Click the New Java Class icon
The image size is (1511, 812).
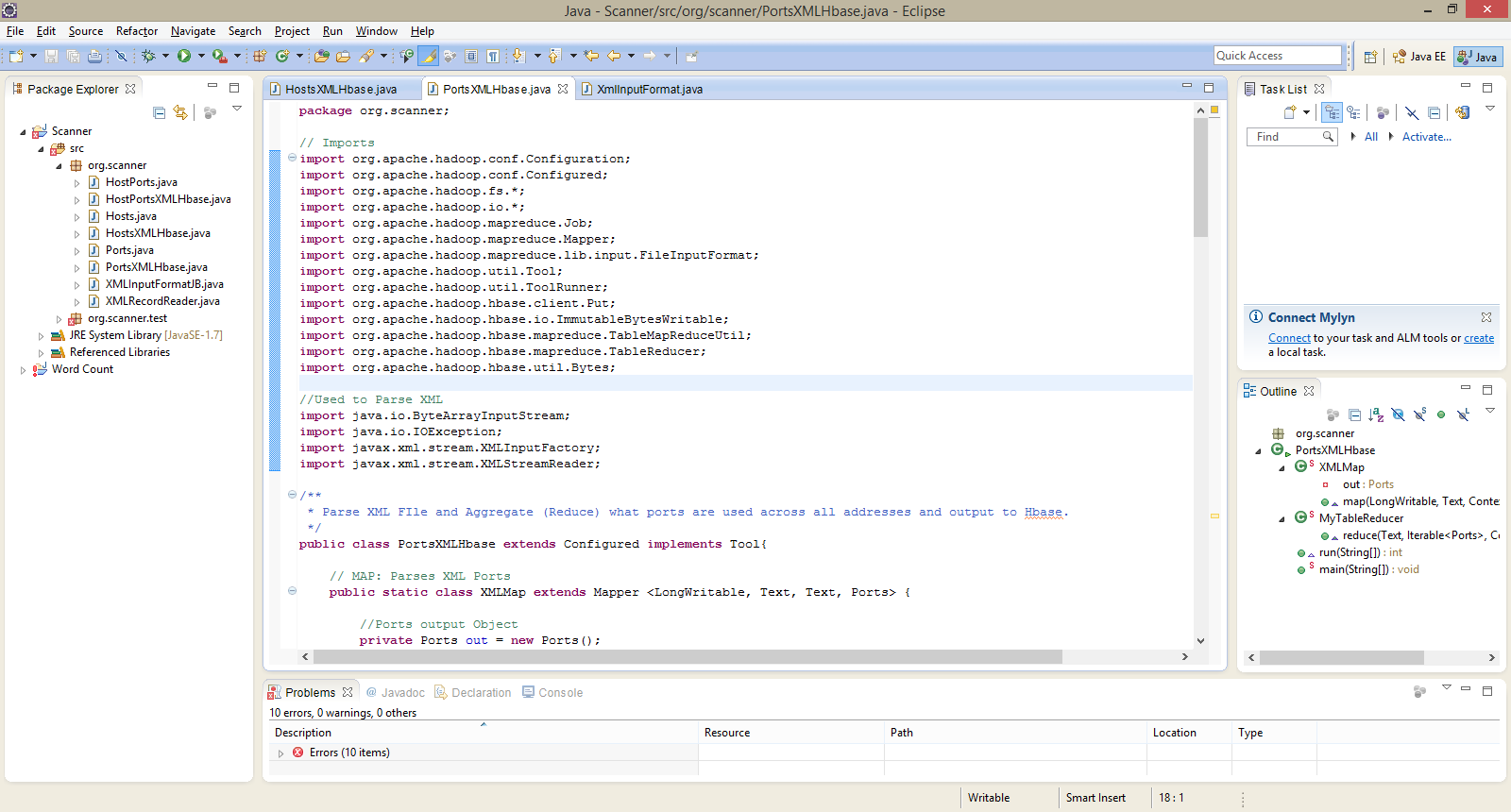[281, 56]
